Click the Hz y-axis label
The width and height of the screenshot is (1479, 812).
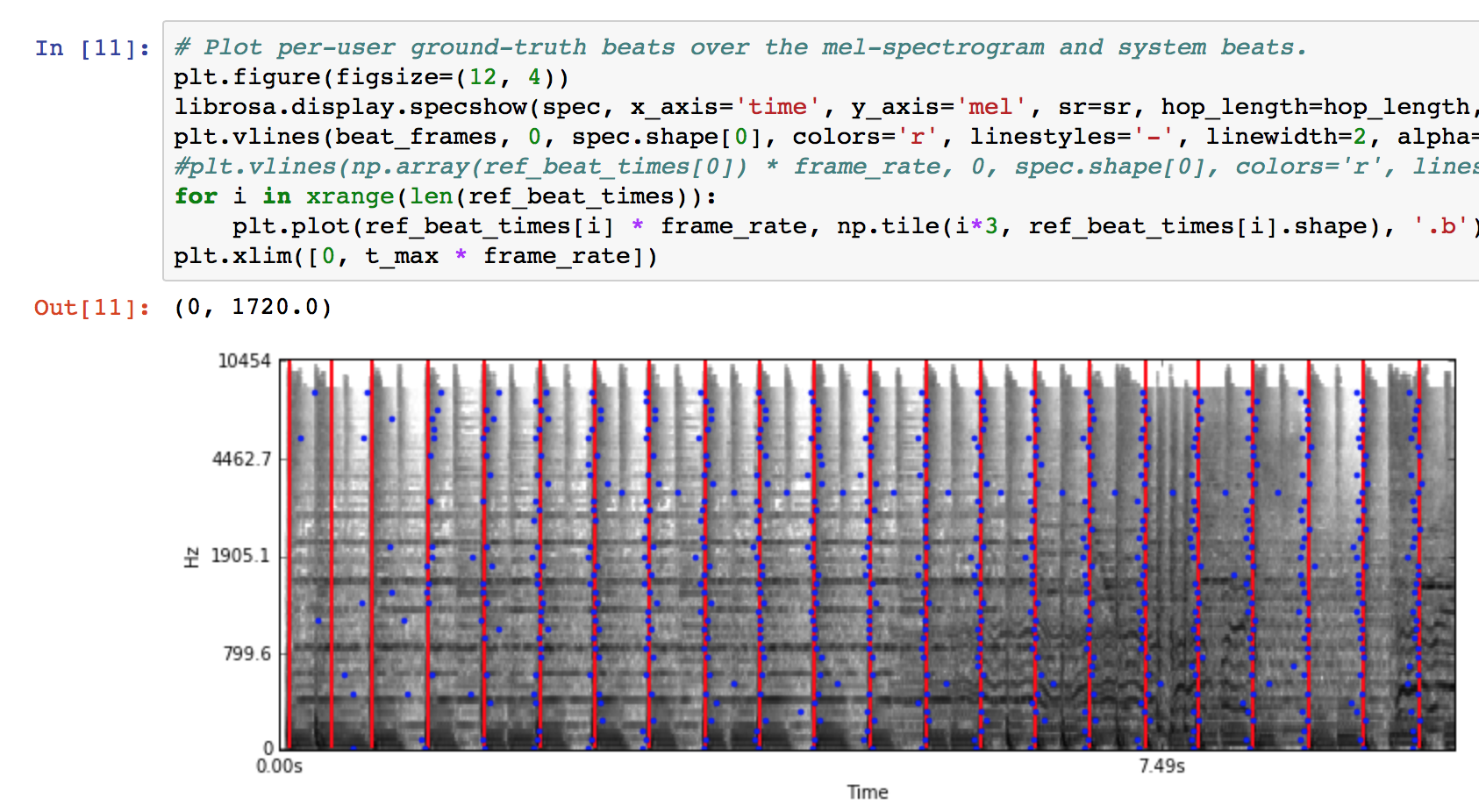pos(191,557)
